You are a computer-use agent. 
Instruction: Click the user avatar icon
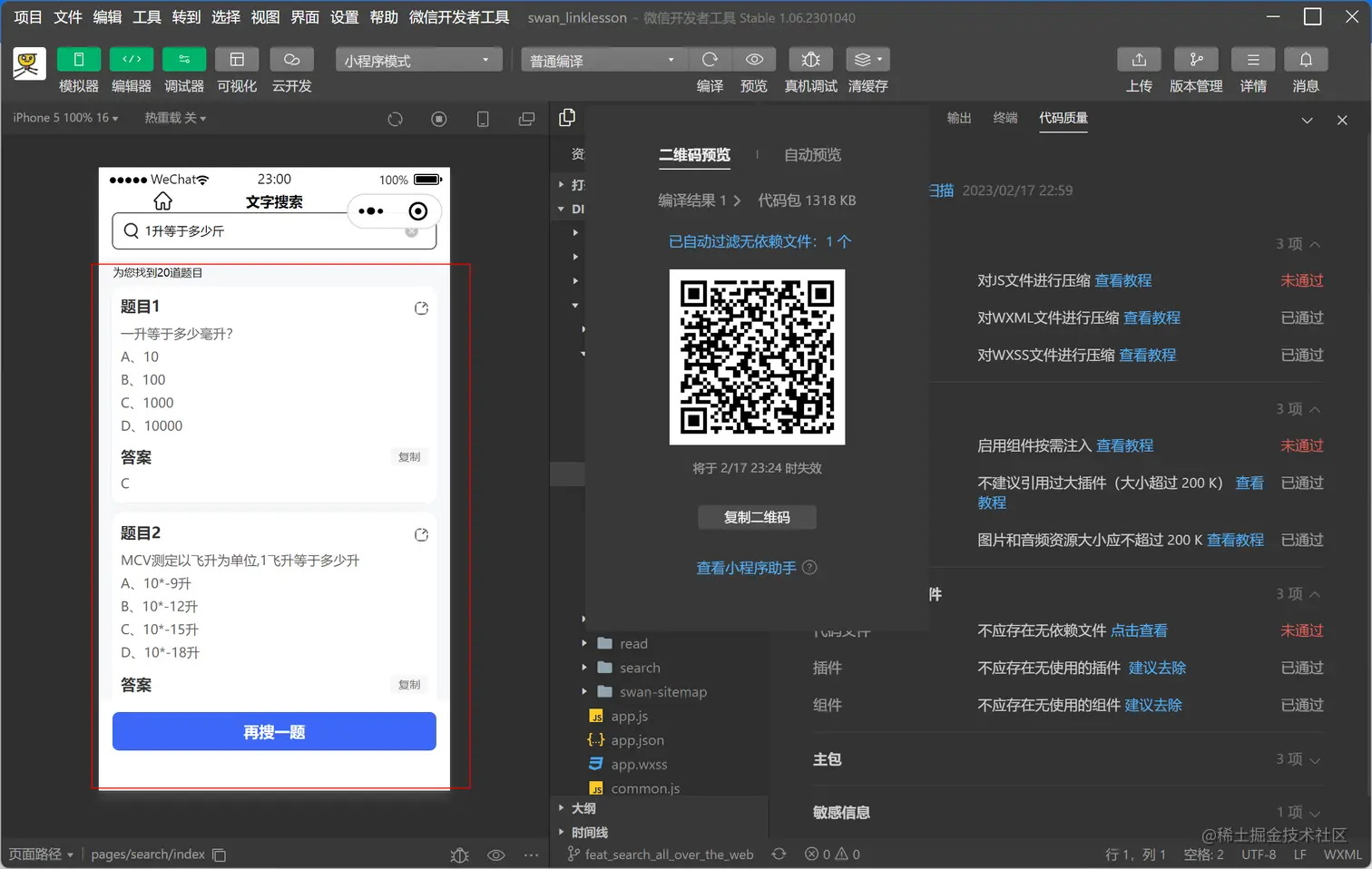[29, 63]
